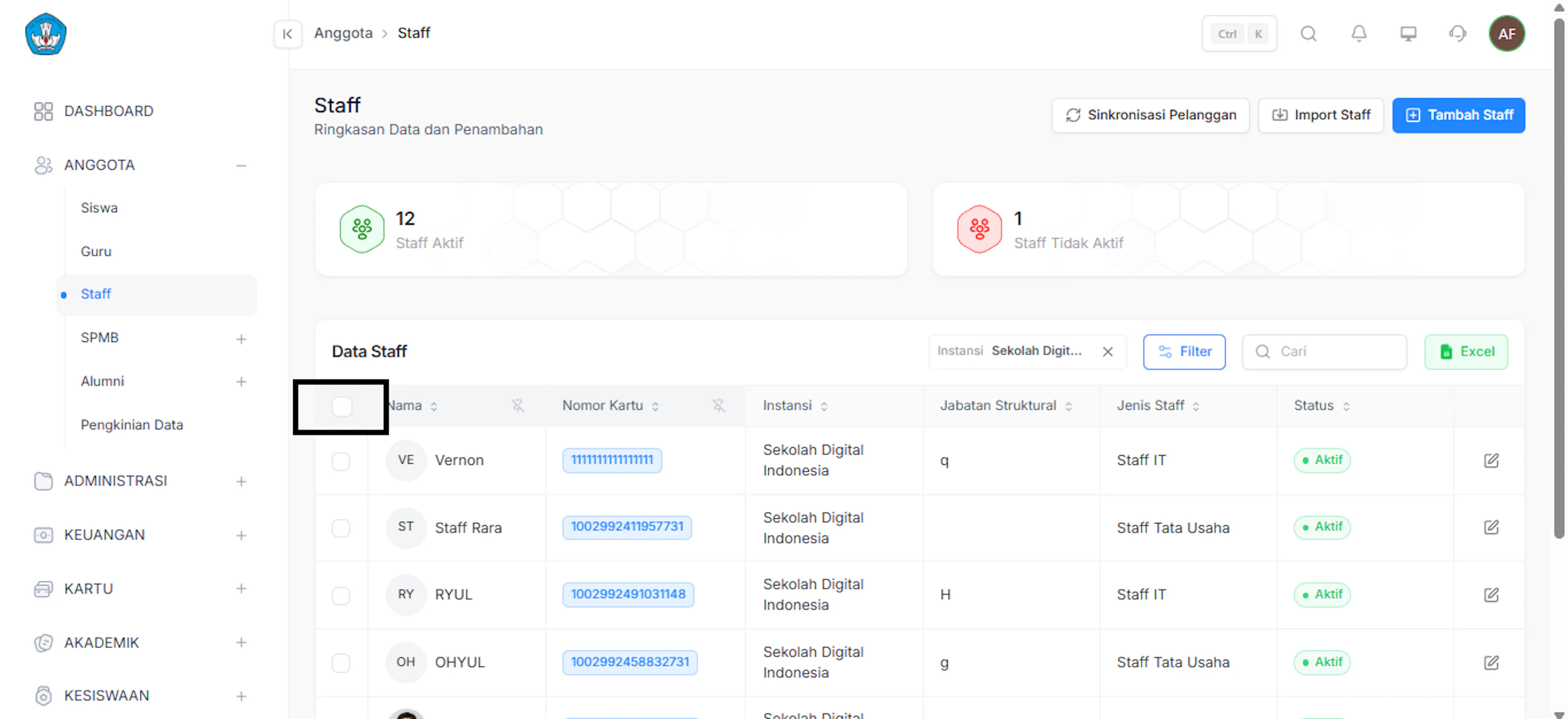Expand the ADMINISTRASI menu

[x=241, y=482]
